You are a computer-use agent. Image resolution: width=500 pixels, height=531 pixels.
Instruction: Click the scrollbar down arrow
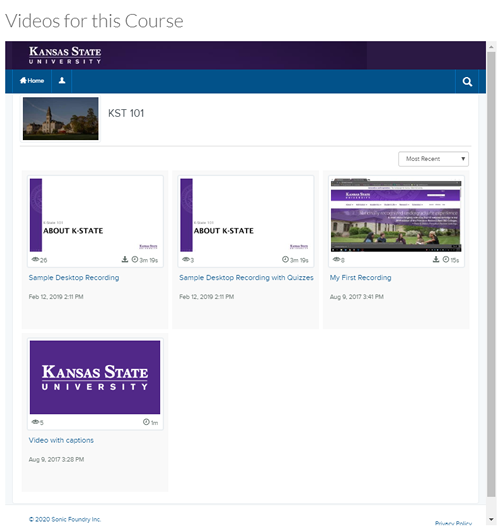491,519
